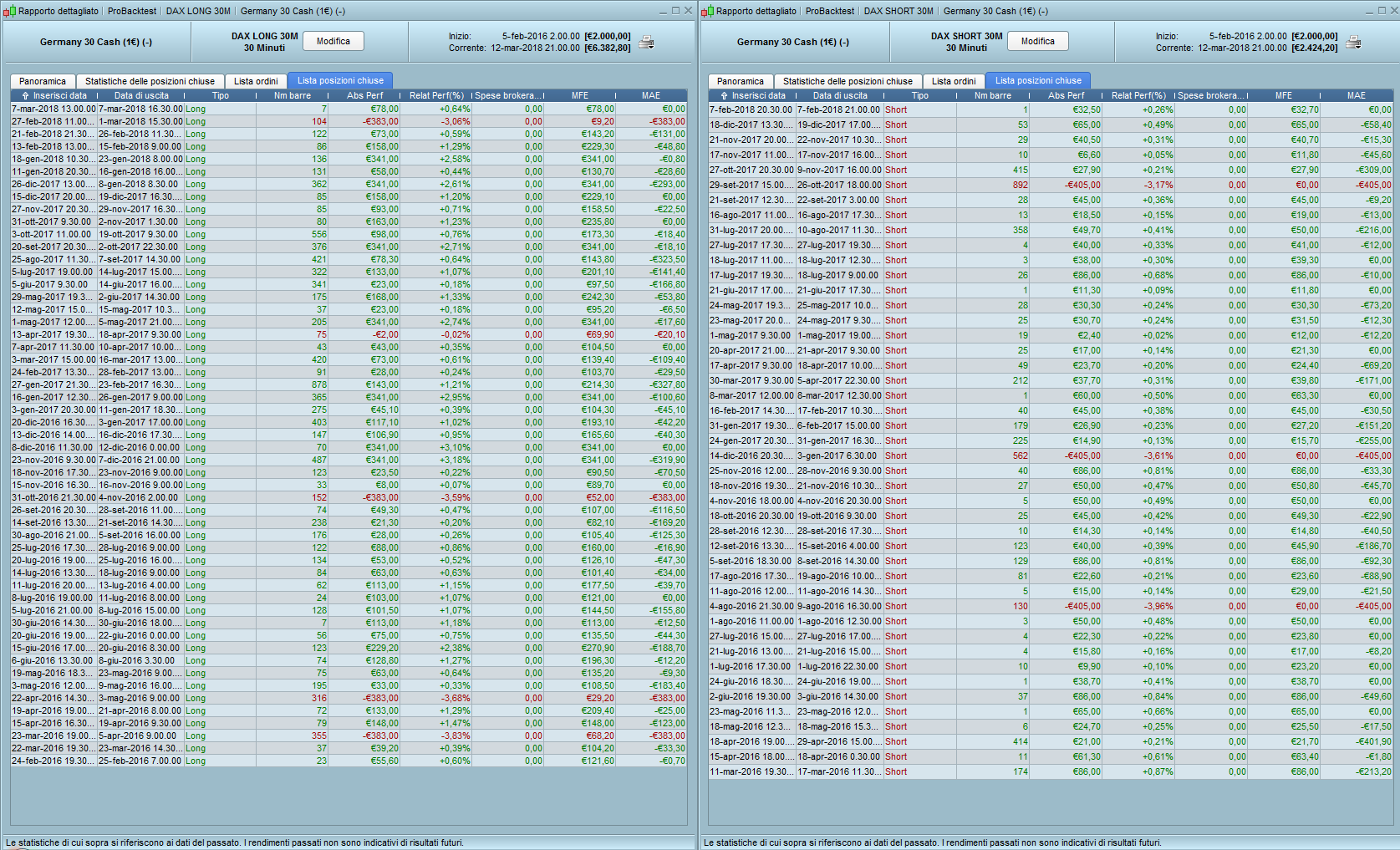Sort by MAE column in LONG window
Screen dimensions: 1400x850
coord(651,96)
